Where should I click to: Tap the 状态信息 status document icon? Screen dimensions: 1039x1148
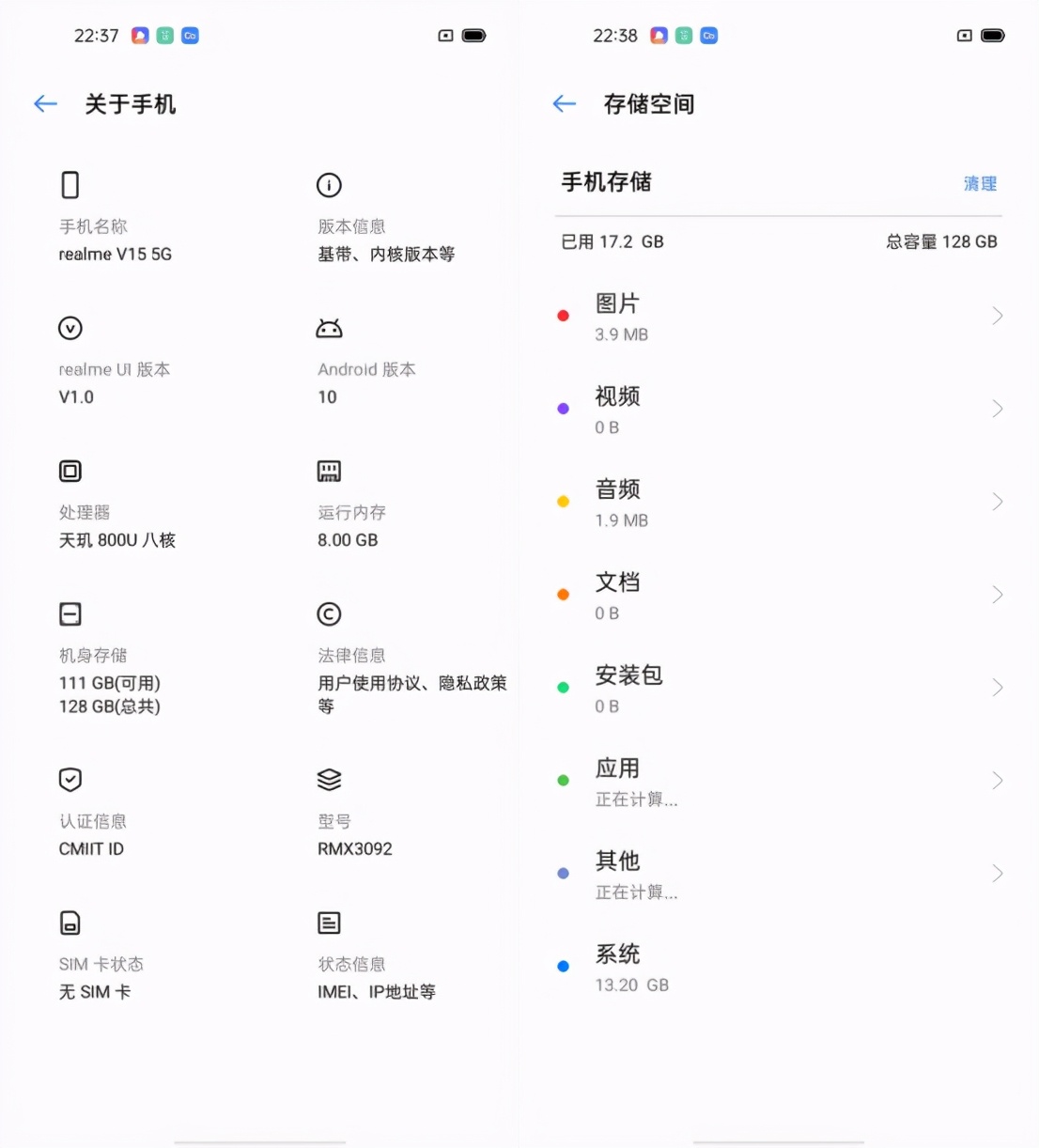coord(329,923)
